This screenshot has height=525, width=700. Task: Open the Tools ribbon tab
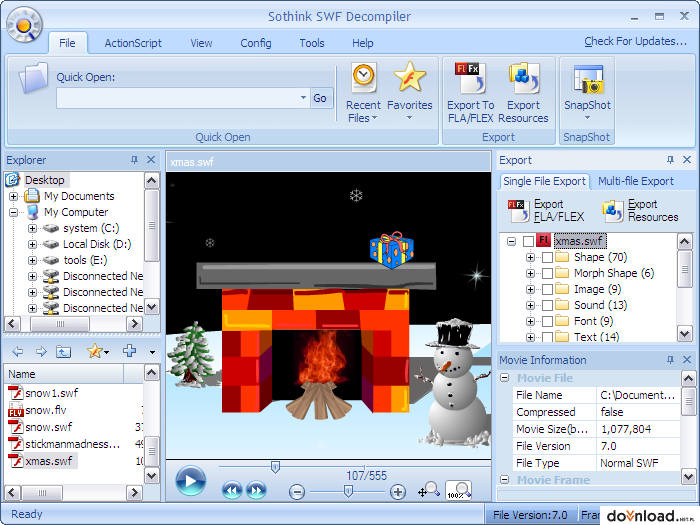(312, 43)
